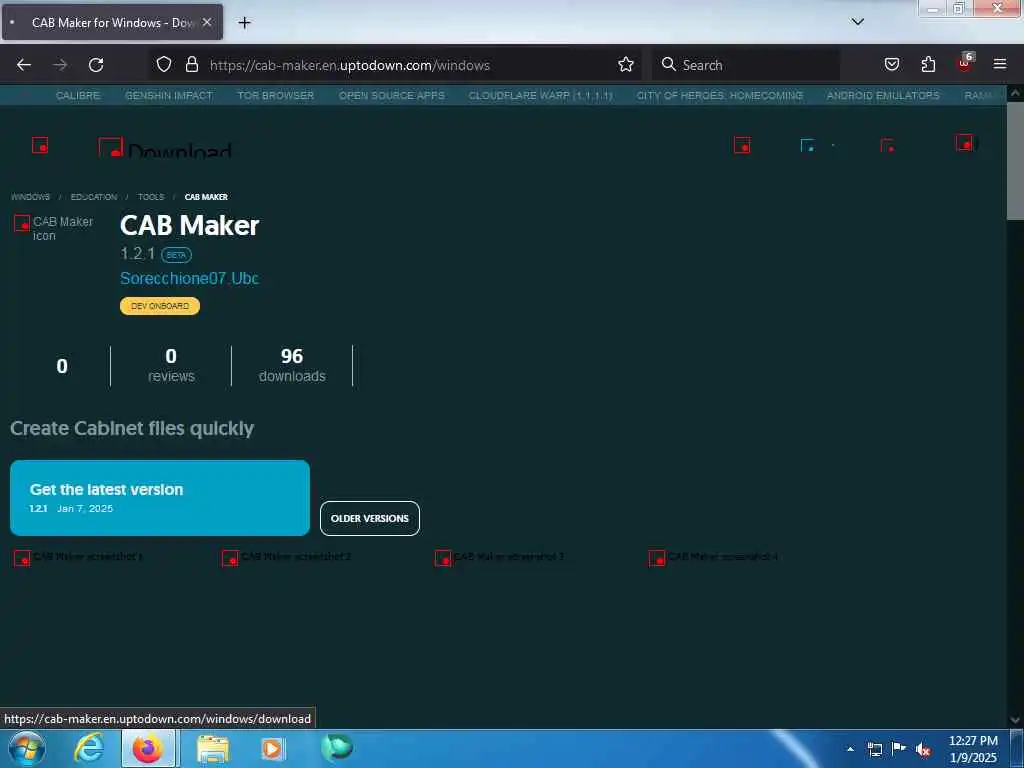Click the EDUCATION breadcrumb
This screenshot has width=1024, height=768.
[x=94, y=197]
